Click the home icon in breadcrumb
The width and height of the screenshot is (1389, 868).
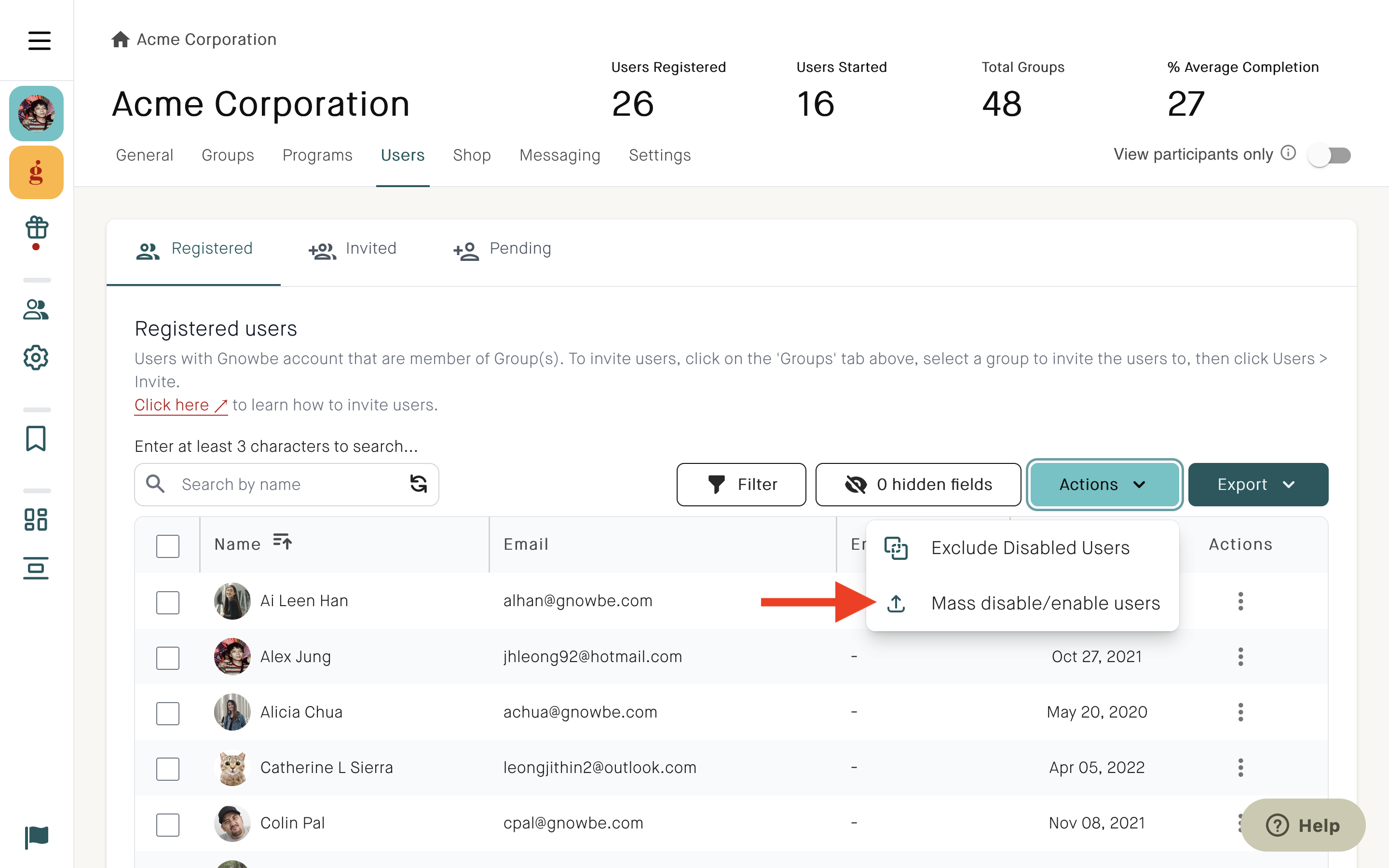click(121, 39)
